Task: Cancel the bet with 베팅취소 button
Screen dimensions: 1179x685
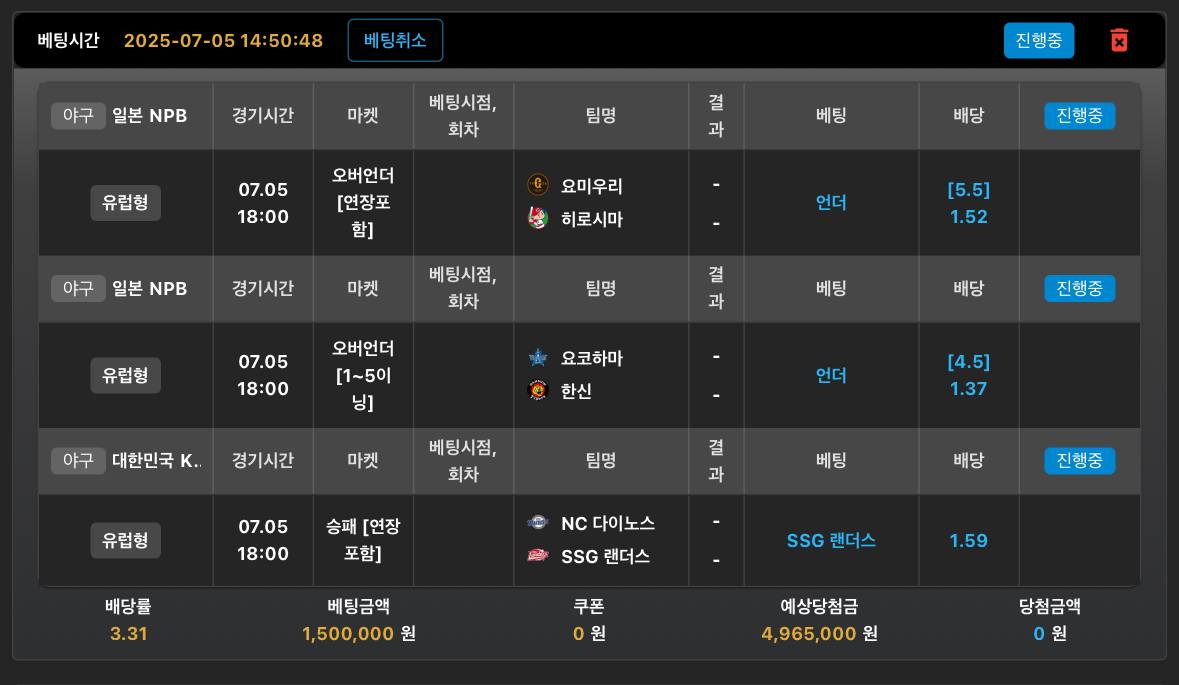Action: (x=396, y=41)
